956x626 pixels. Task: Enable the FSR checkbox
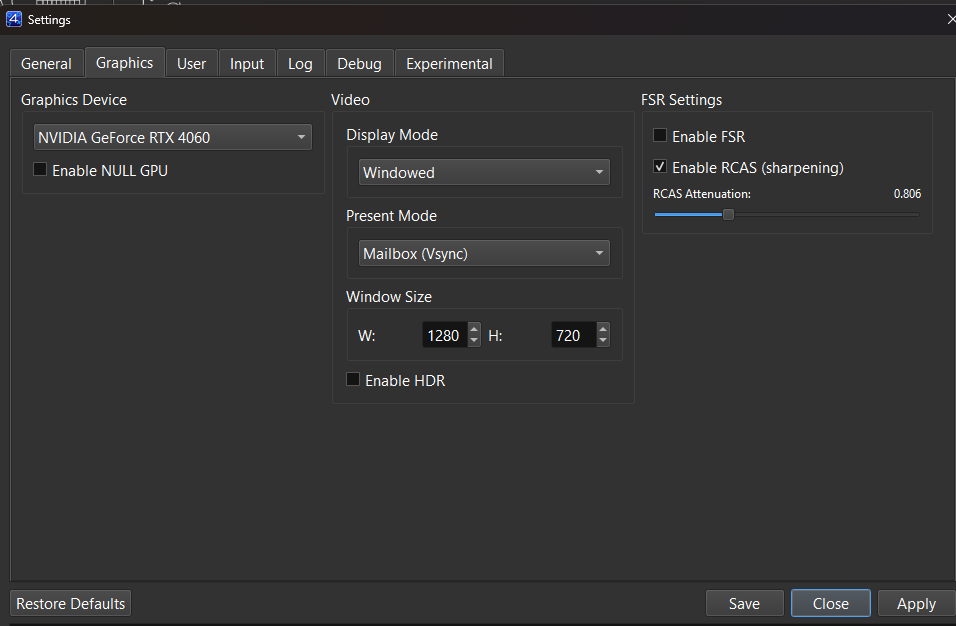click(660, 135)
